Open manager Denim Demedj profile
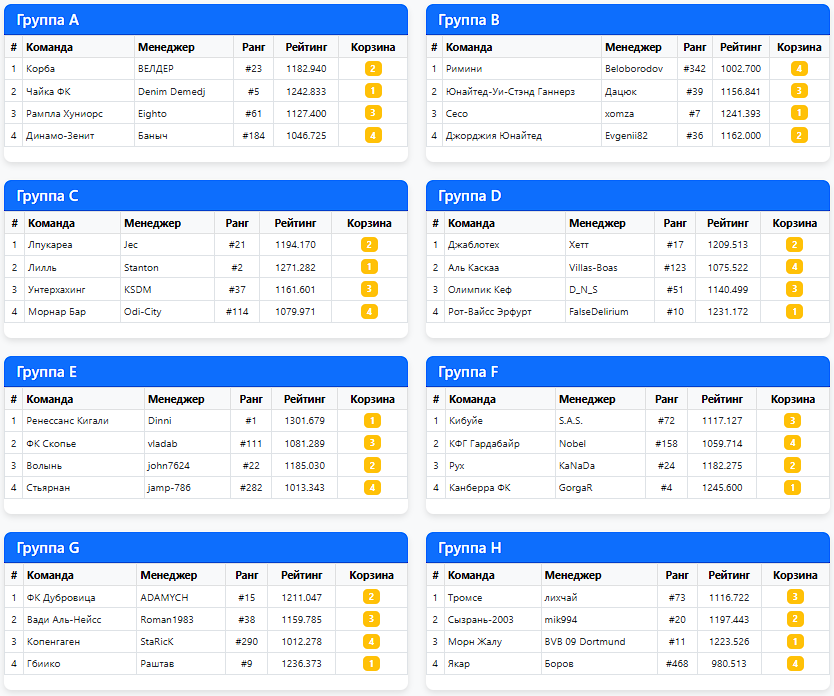The image size is (834, 696). click(171, 91)
